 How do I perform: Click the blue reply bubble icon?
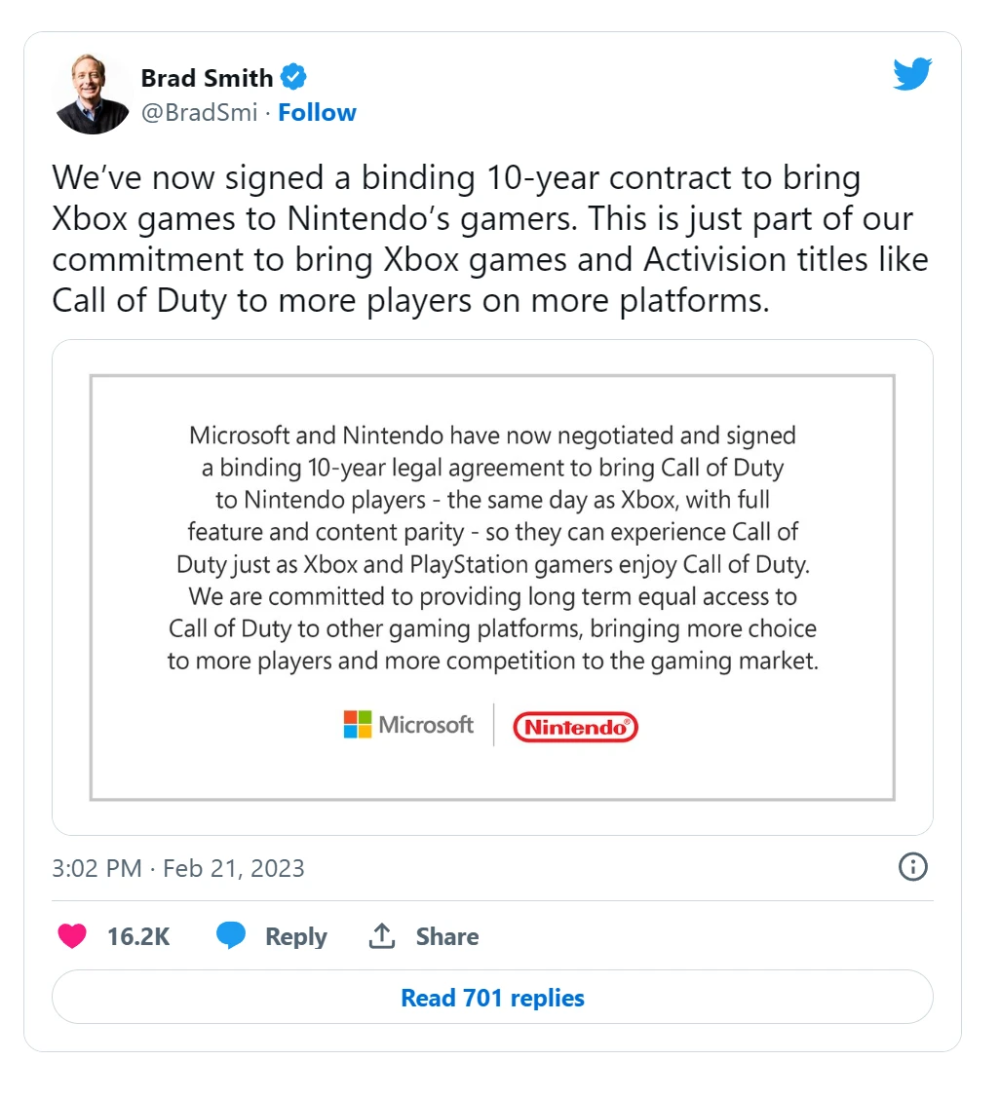[x=231, y=937]
